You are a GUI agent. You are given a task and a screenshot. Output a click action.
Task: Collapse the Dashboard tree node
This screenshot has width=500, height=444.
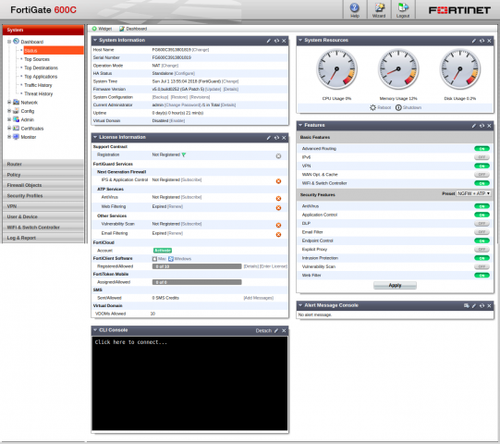coord(9,42)
